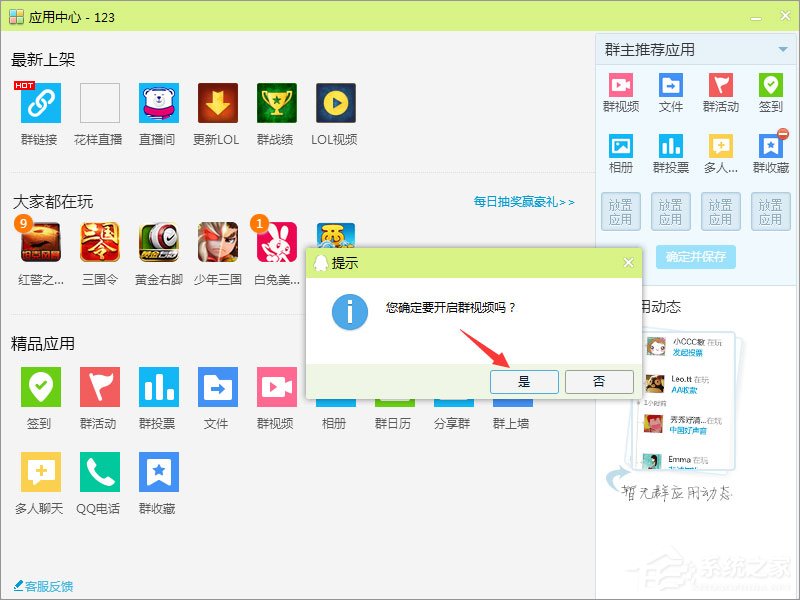
Task: Click an empty 放置应用 slot
Action: [621, 211]
